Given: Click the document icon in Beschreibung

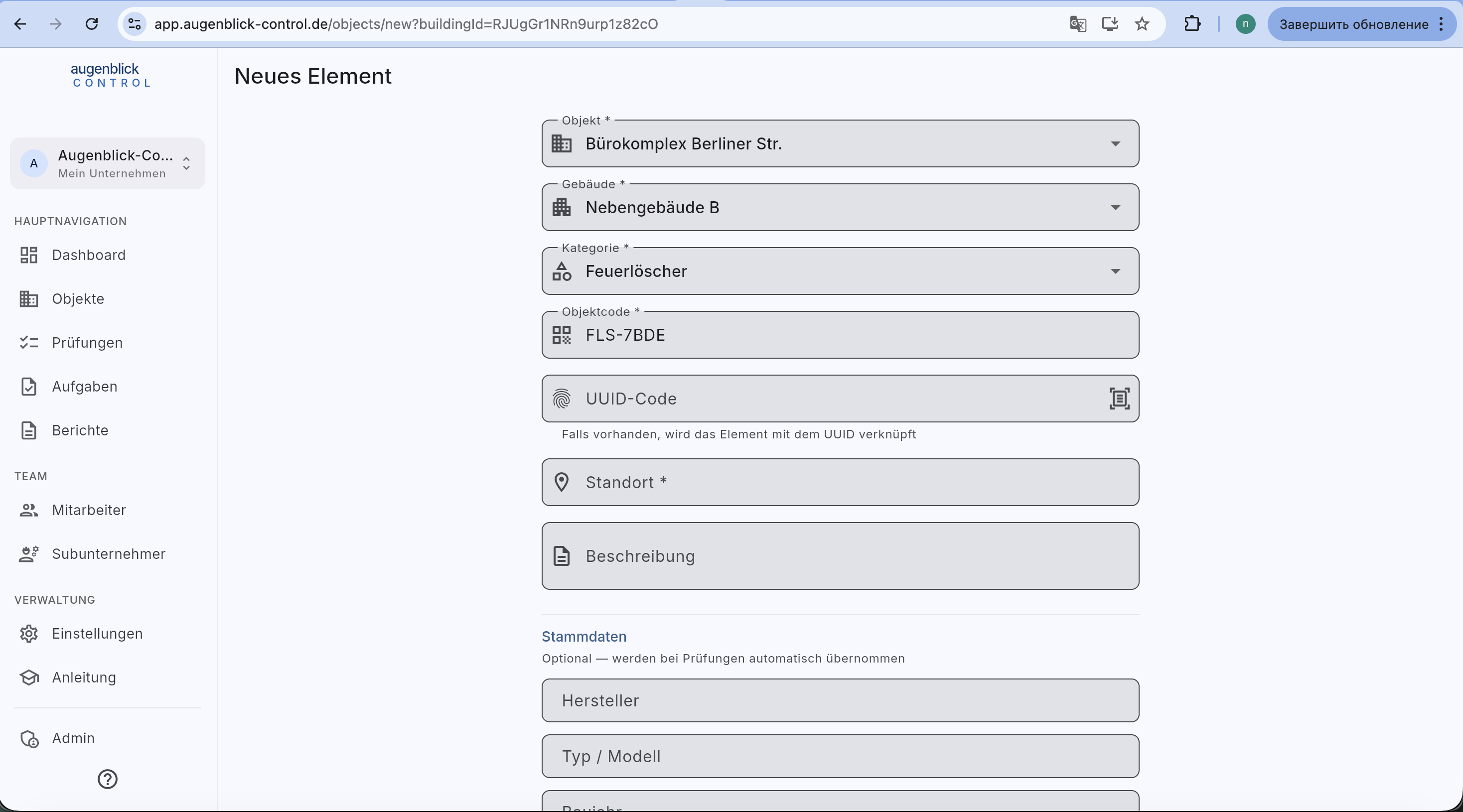Looking at the screenshot, I should coord(561,556).
